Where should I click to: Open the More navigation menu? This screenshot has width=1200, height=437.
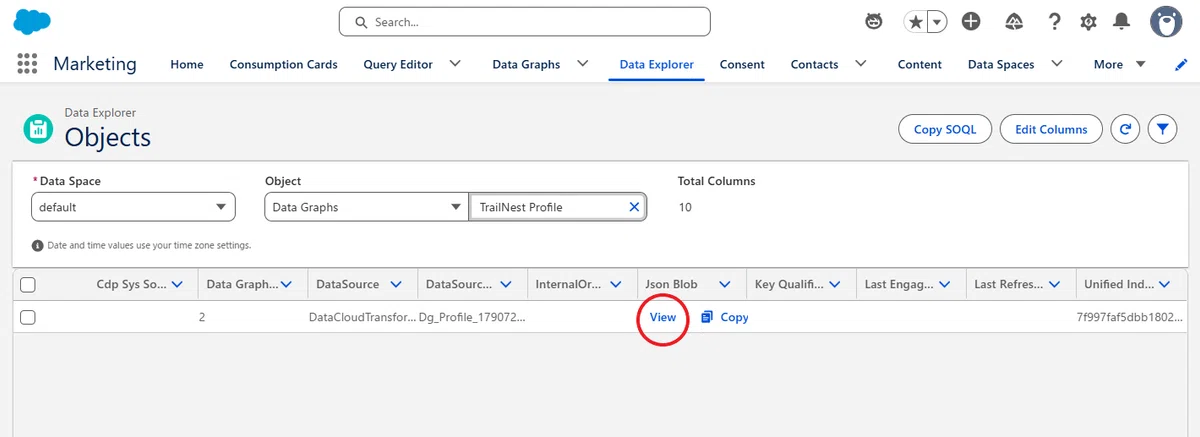pyautogui.click(x=1120, y=64)
